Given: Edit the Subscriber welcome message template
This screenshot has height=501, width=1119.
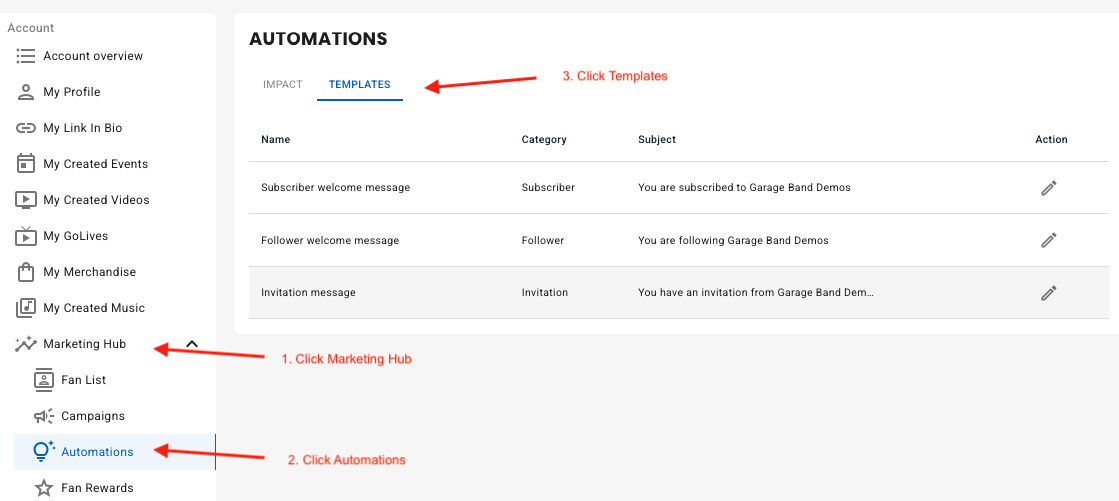Looking at the screenshot, I should tap(1048, 188).
